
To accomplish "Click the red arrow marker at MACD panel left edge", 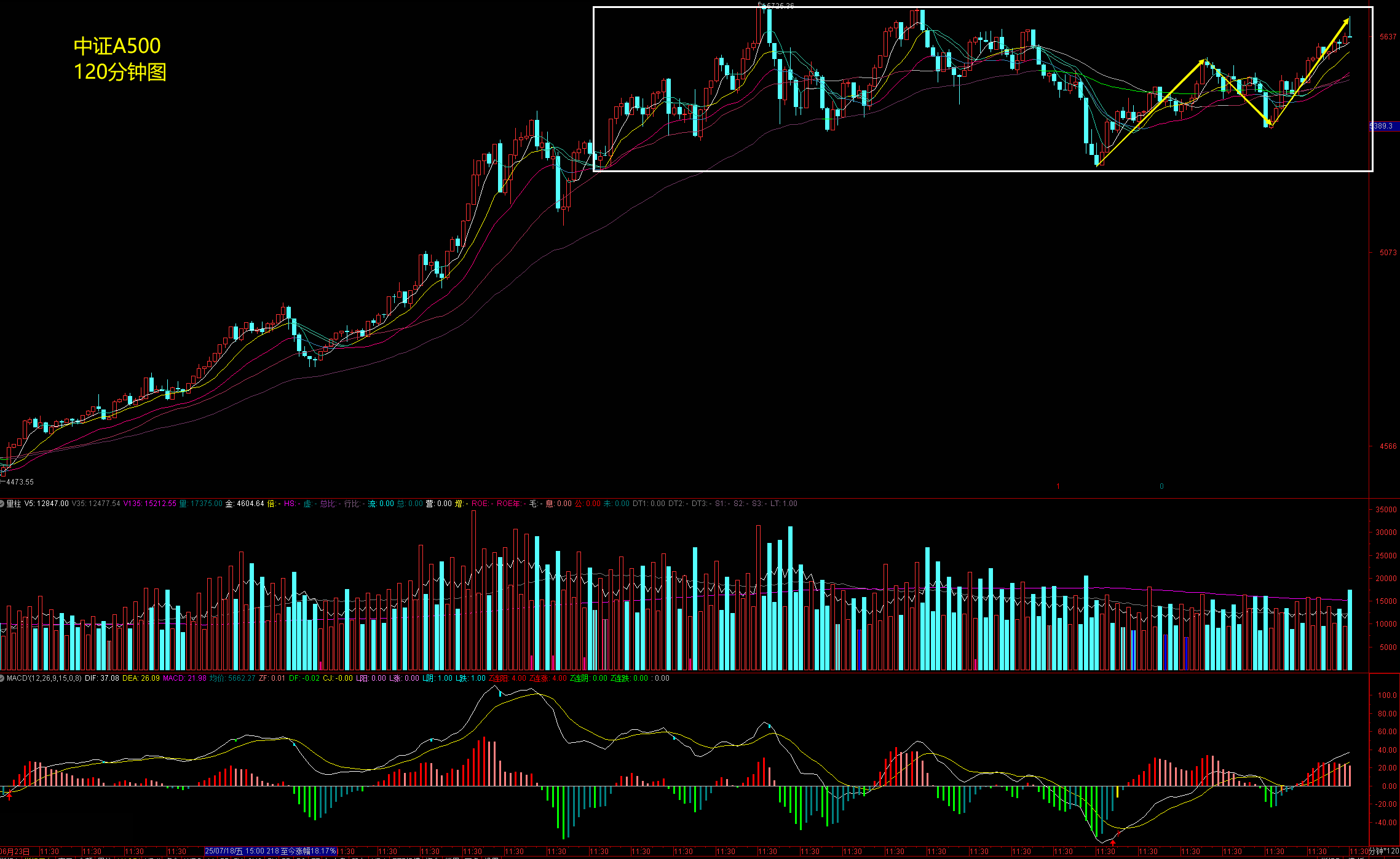I will pyautogui.click(x=9, y=796).
